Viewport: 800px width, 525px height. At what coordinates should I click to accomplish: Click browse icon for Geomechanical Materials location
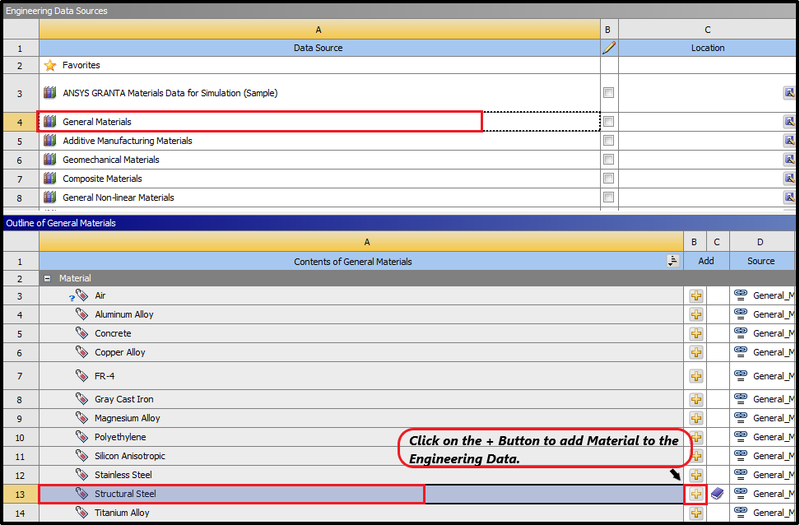[x=789, y=160]
